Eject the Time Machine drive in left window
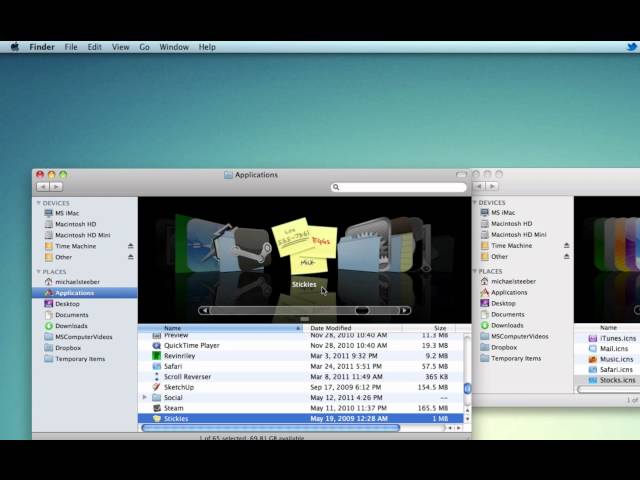640x480 pixels. click(130, 246)
